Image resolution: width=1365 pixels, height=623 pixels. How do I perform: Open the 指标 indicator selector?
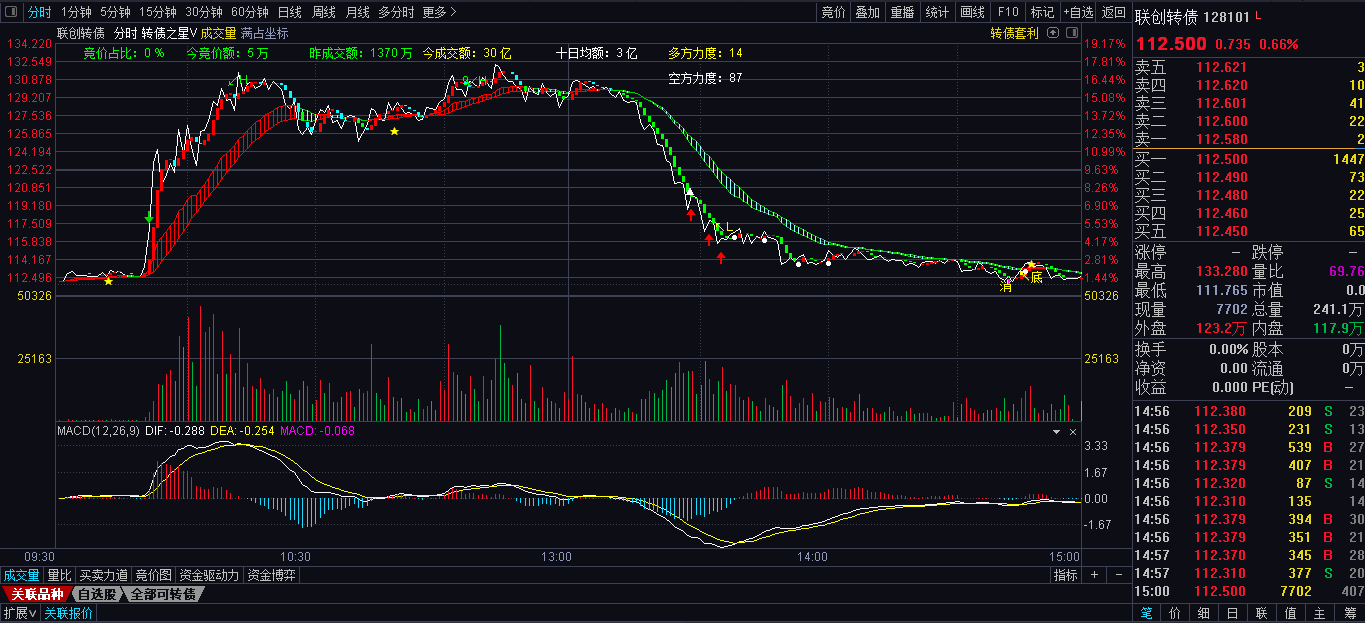(1066, 575)
